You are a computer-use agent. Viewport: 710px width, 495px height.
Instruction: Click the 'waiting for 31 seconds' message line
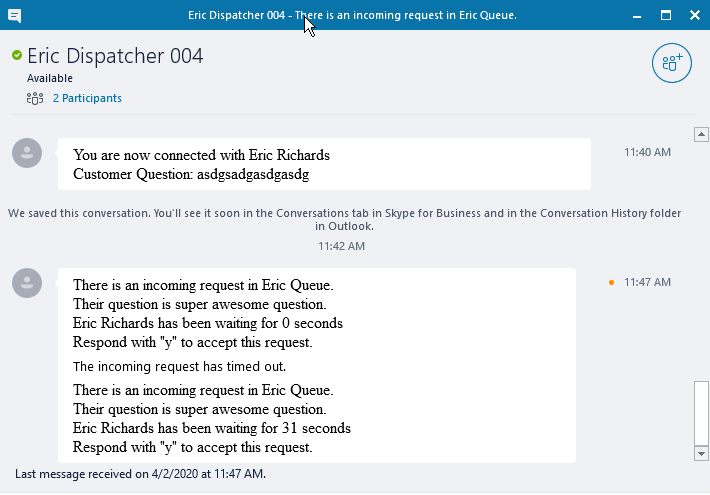click(x=211, y=428)
